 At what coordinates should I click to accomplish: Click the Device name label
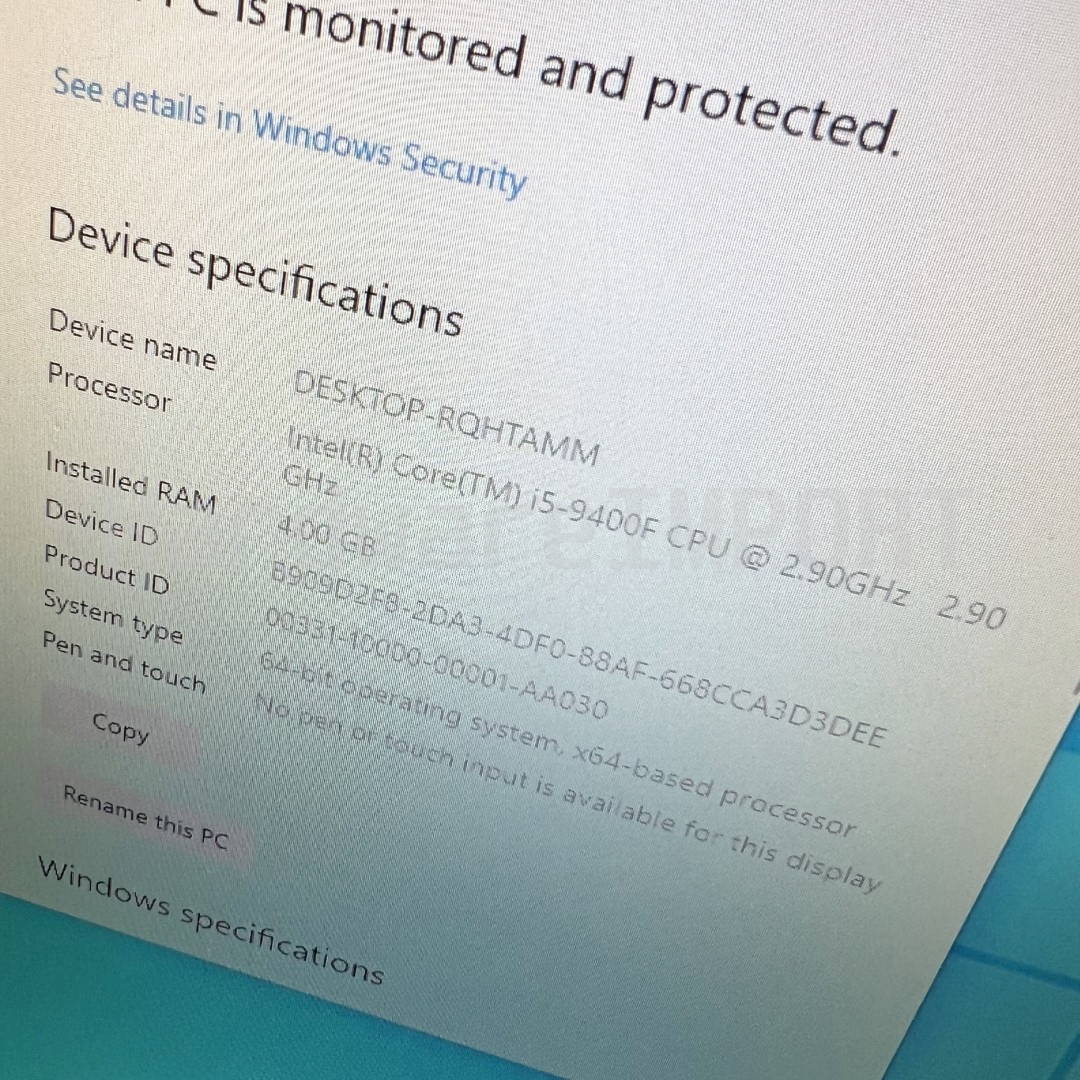(x=132, y=339)
